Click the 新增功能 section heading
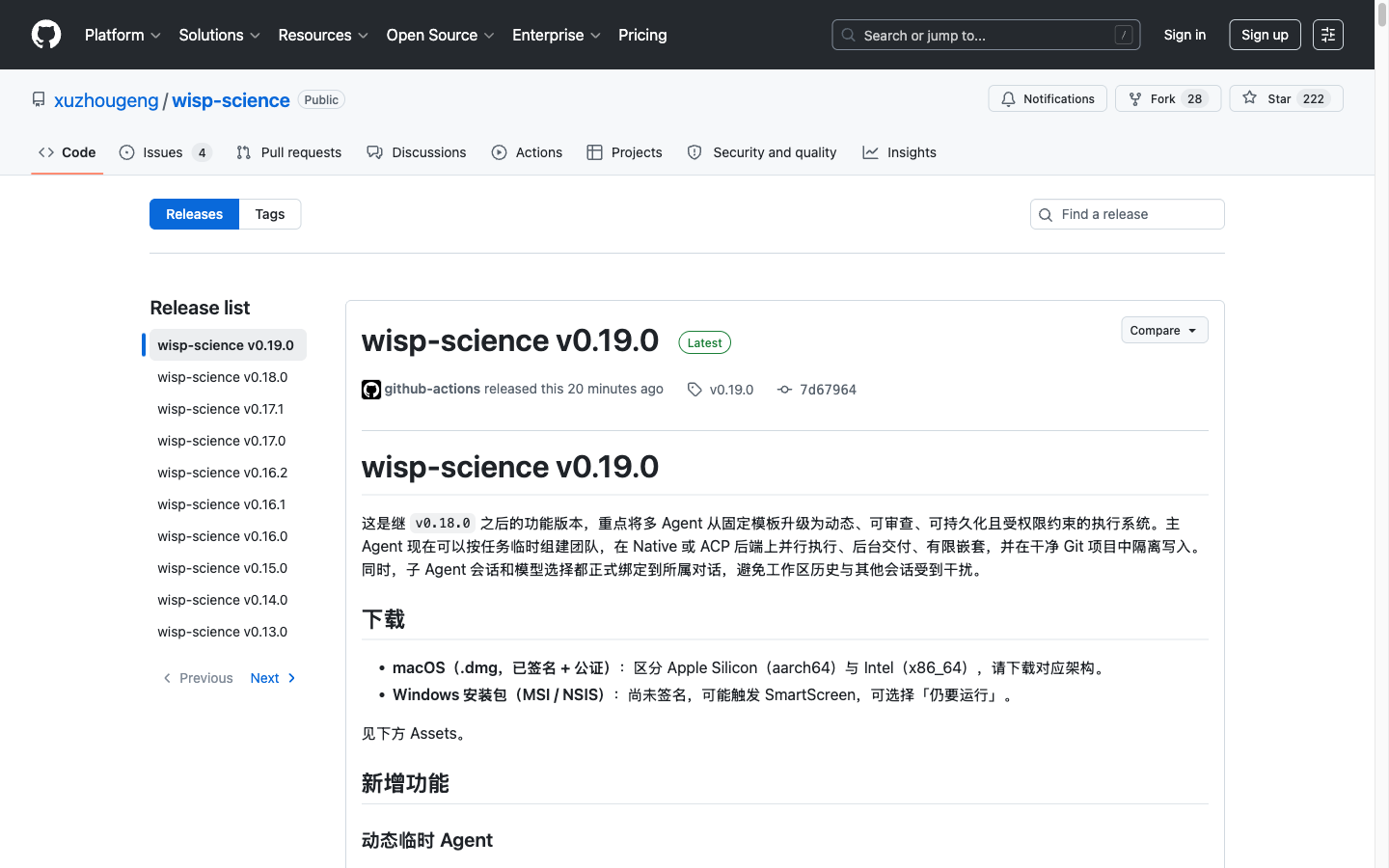1389x868 pixels. (x=405, y=783)
